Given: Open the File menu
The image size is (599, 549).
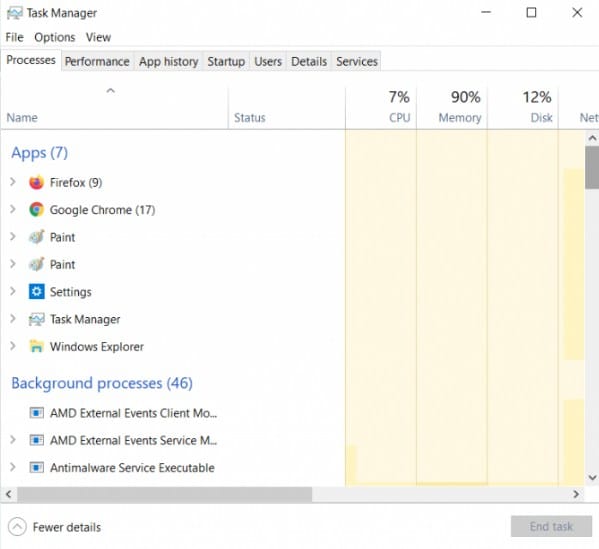Looking at the screenshot, I should click(x=15, y=37).
